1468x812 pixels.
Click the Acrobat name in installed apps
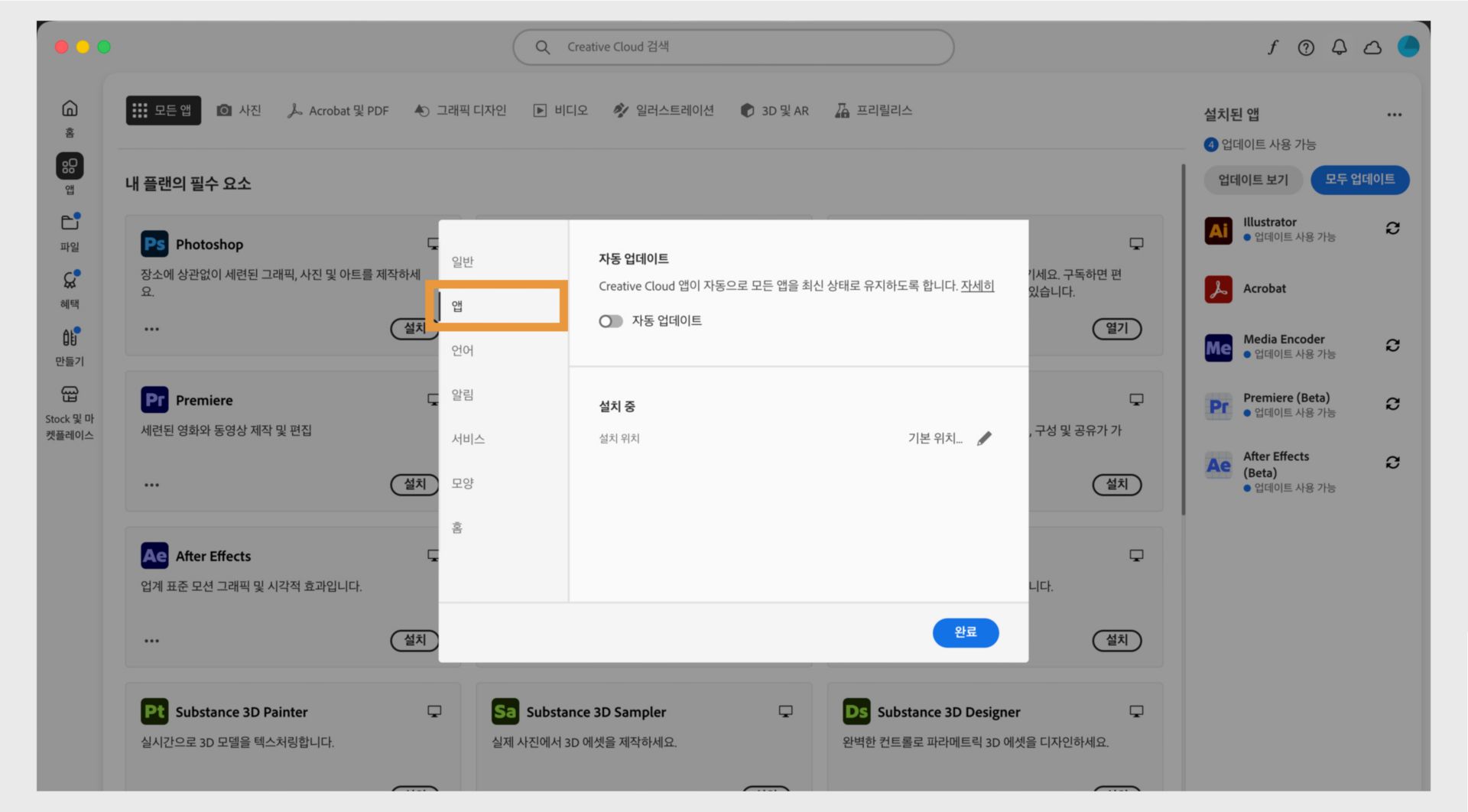(x=1265, y=289)
